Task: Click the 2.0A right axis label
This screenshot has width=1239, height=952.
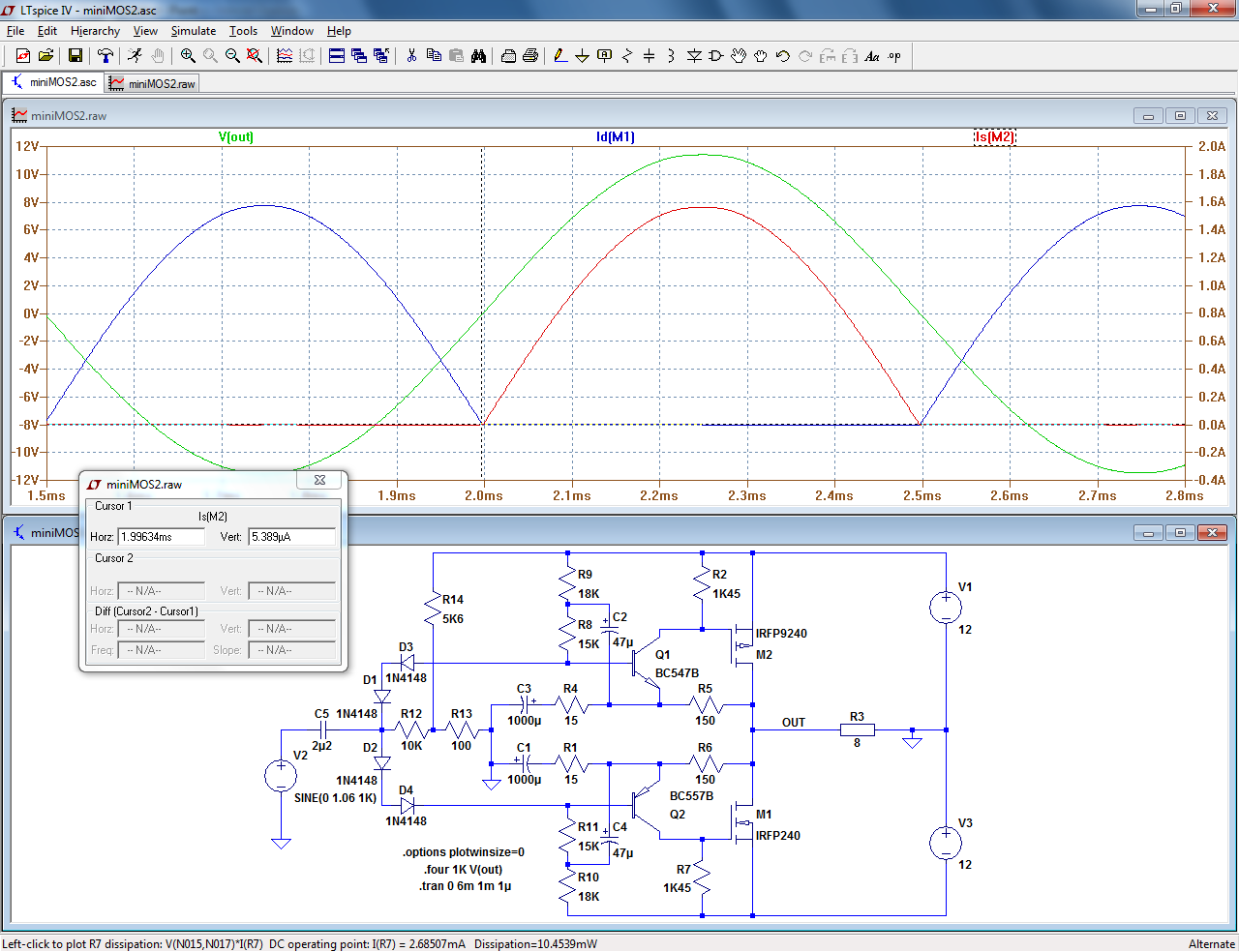Action: pos(1212,146)
